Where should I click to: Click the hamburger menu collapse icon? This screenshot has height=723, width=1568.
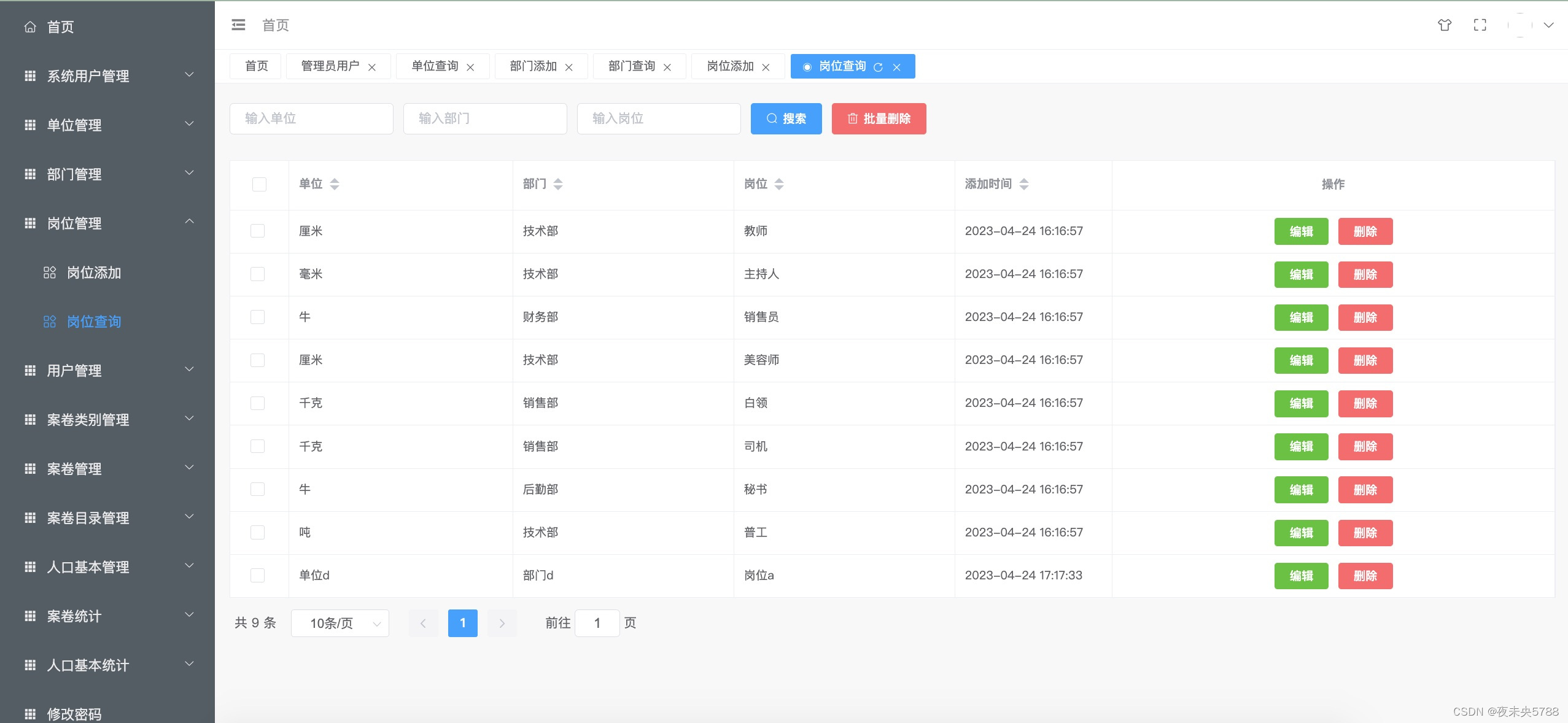[x=238, y=25]
